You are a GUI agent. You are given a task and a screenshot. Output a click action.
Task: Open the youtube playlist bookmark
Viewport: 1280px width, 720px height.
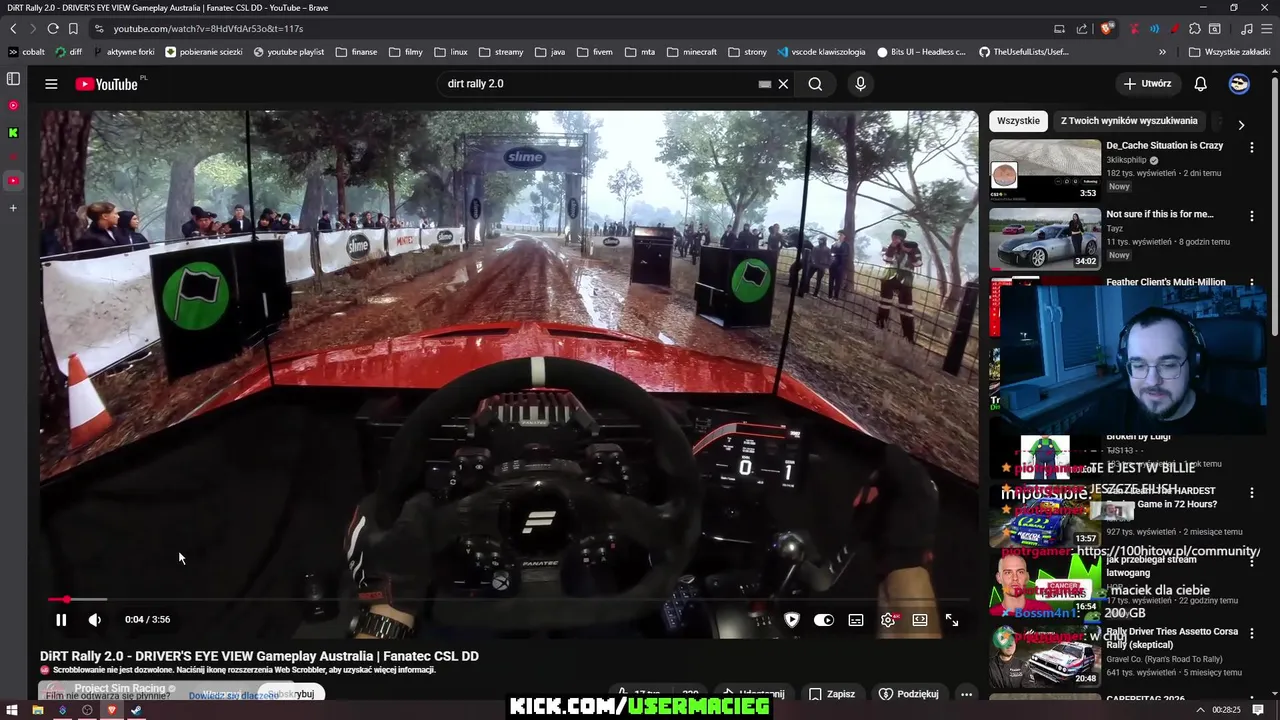289,52
